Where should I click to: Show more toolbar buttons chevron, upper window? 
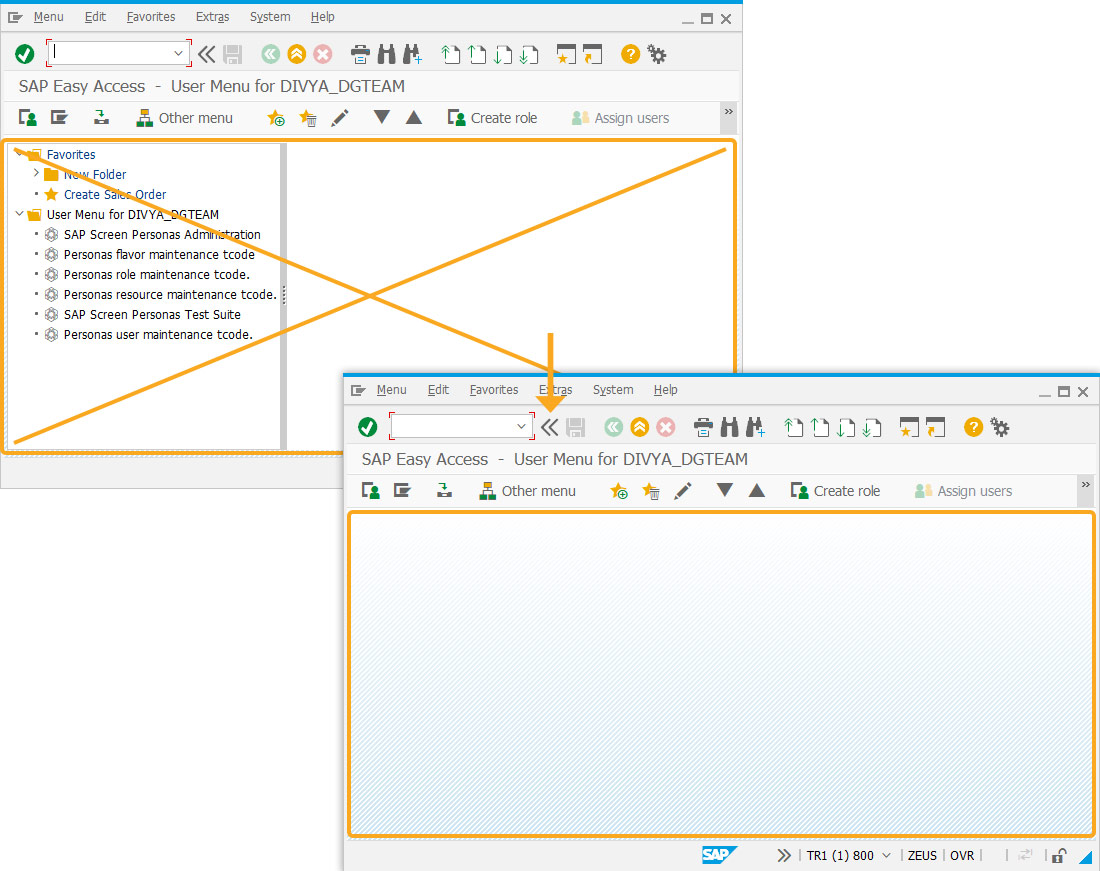(729, 112)
